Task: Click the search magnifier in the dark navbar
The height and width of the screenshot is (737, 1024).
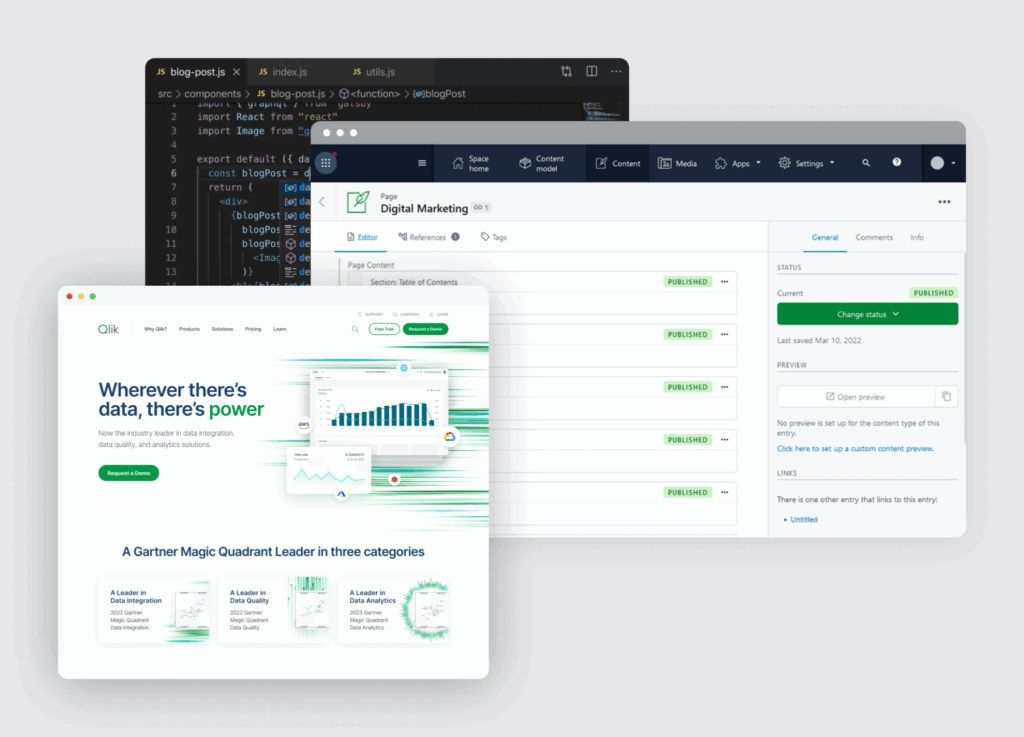Action: point(866,163)
